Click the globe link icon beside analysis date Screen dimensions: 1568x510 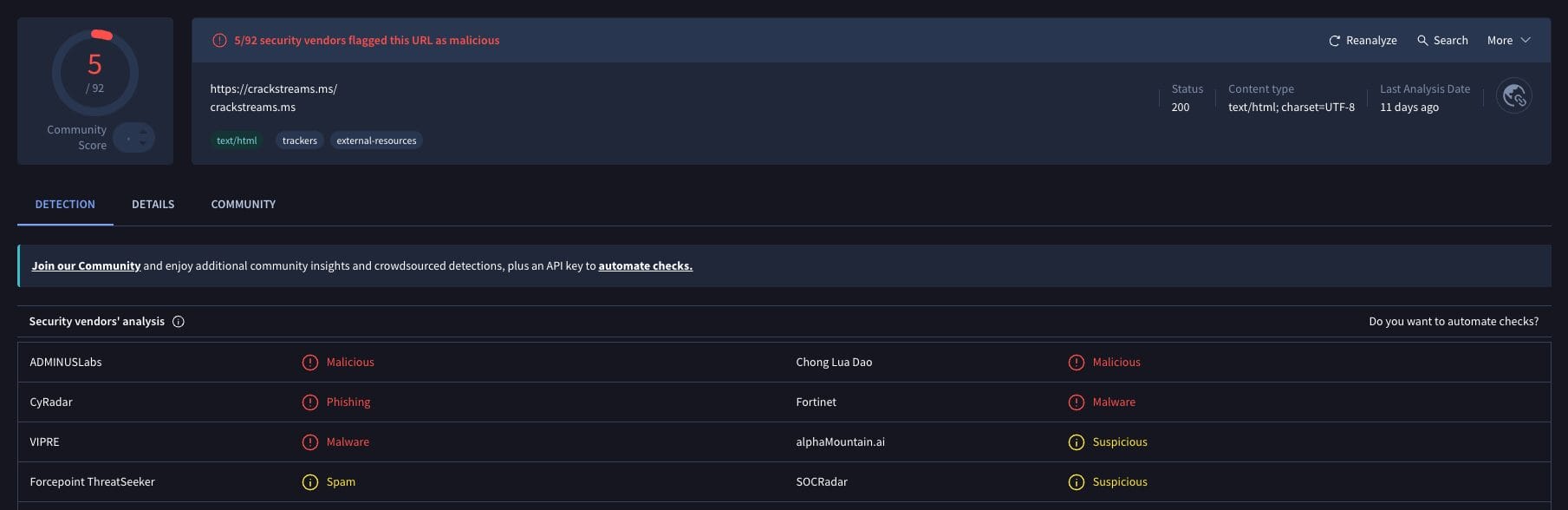pyautogui.click(x=1514, y=96)
